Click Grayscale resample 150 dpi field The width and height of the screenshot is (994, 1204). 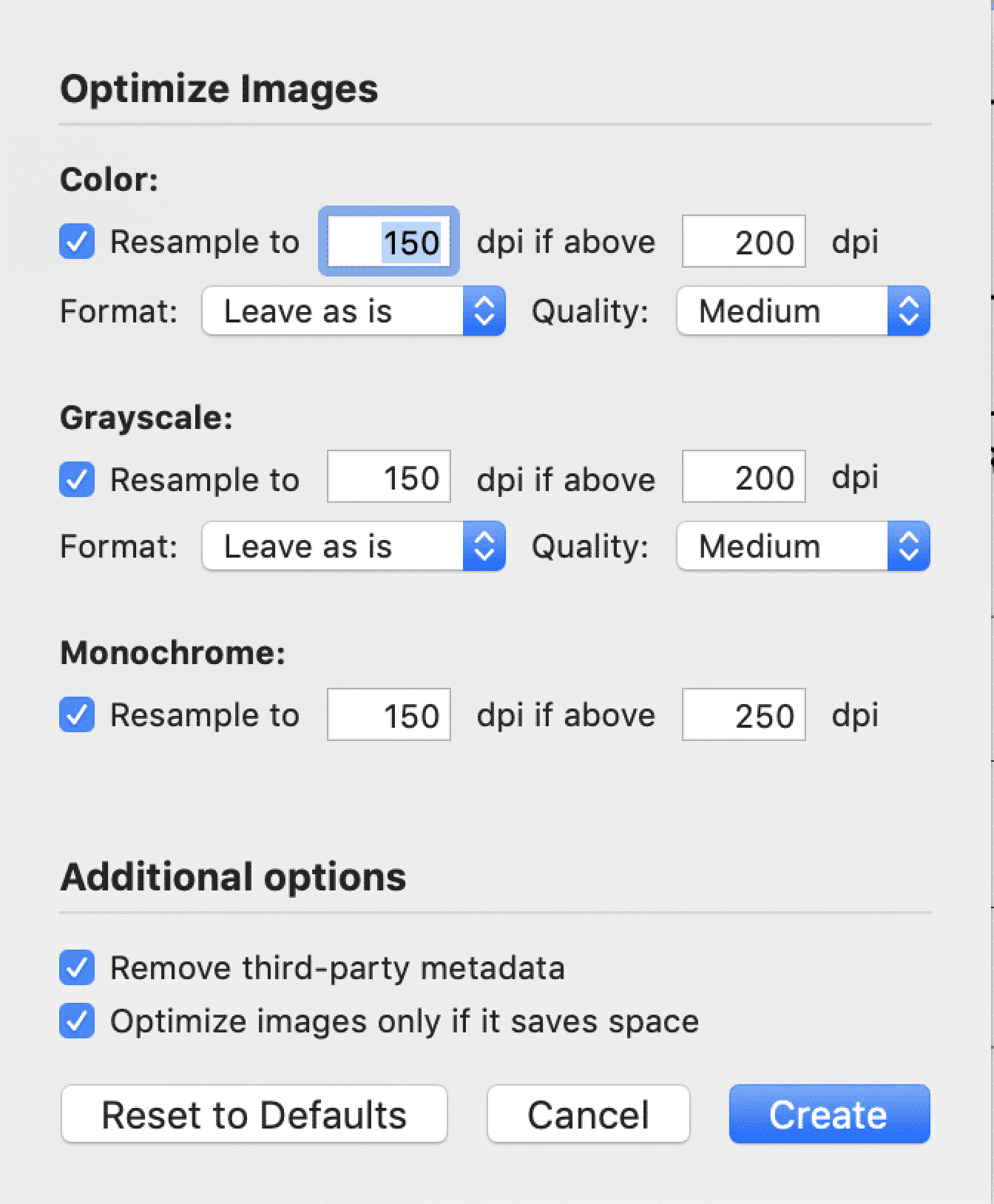(x=389, y=477)
